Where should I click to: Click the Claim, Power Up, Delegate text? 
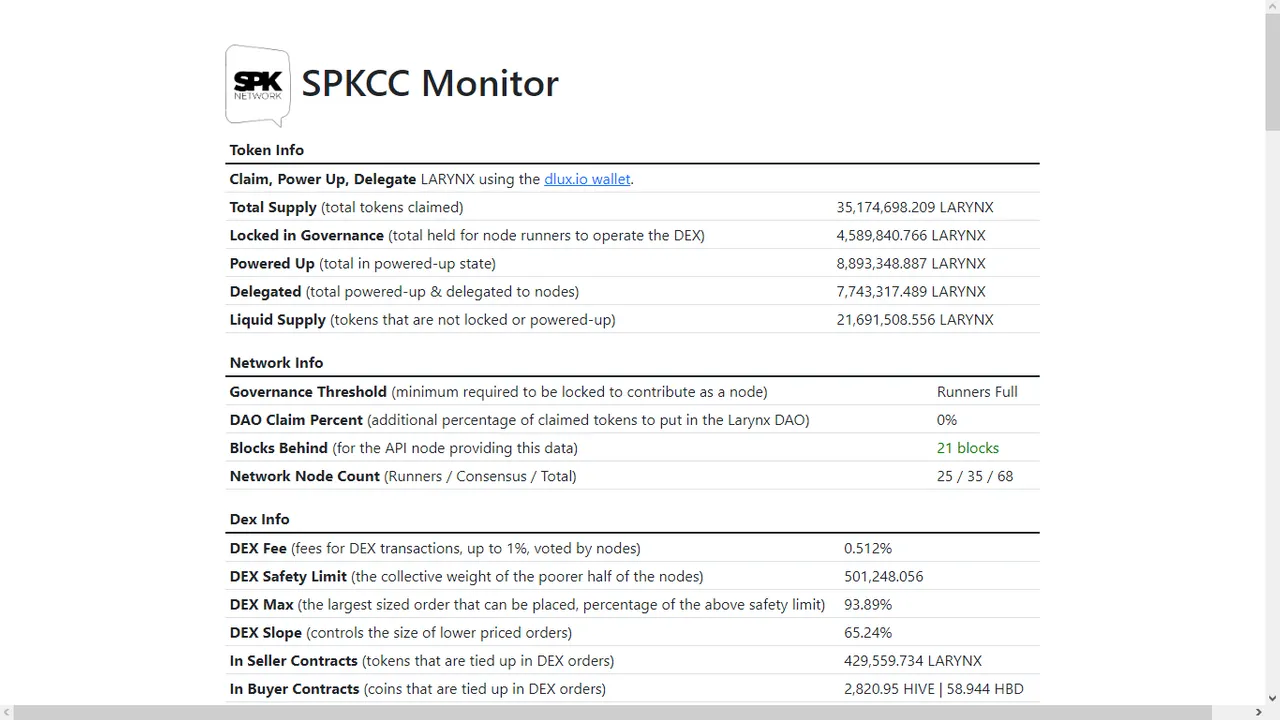(x=322, y=179)
